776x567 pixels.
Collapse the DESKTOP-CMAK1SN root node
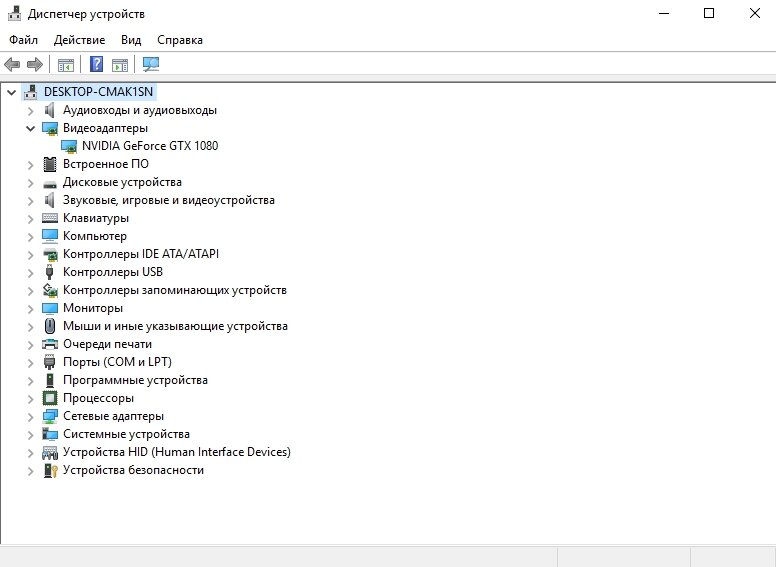11,92
